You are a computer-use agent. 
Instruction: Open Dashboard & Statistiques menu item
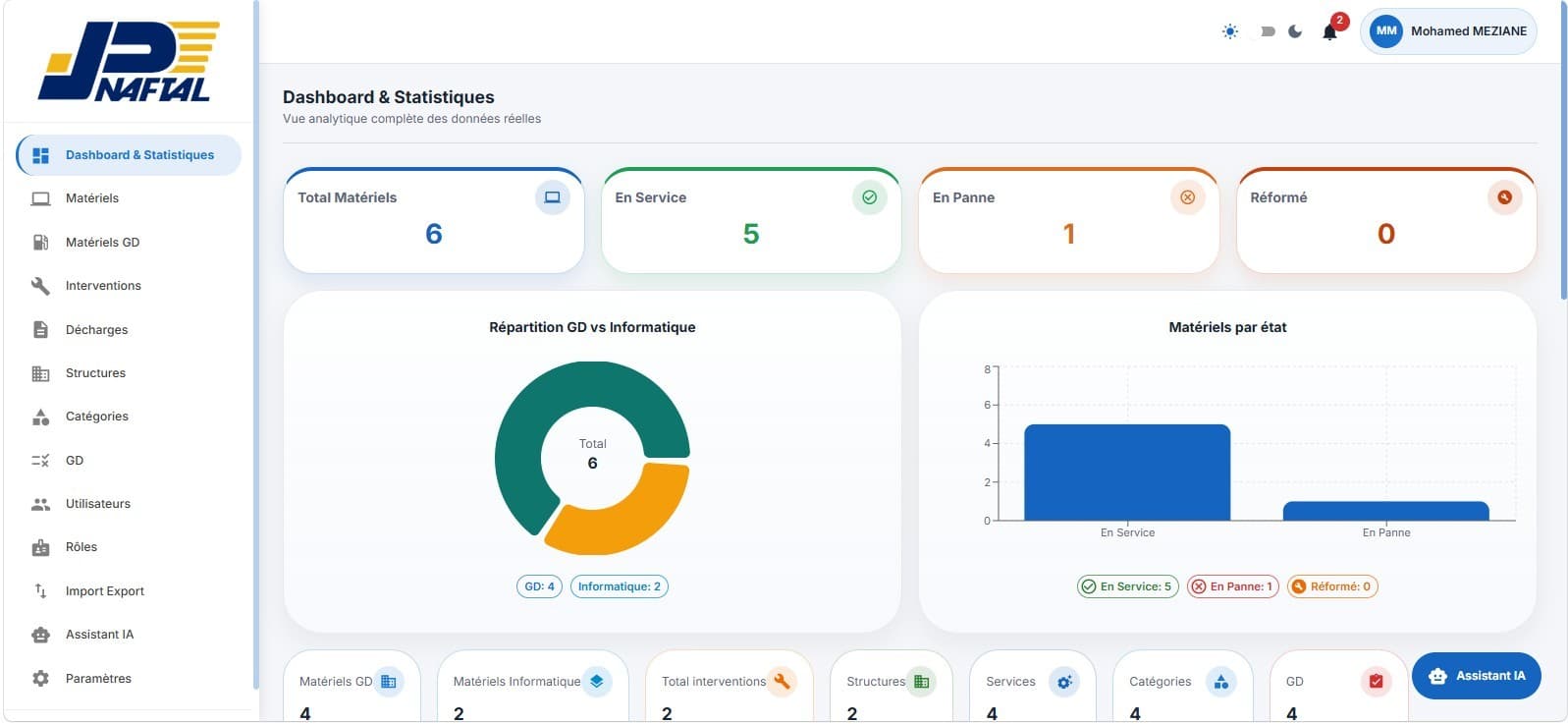tap(129, 155)
